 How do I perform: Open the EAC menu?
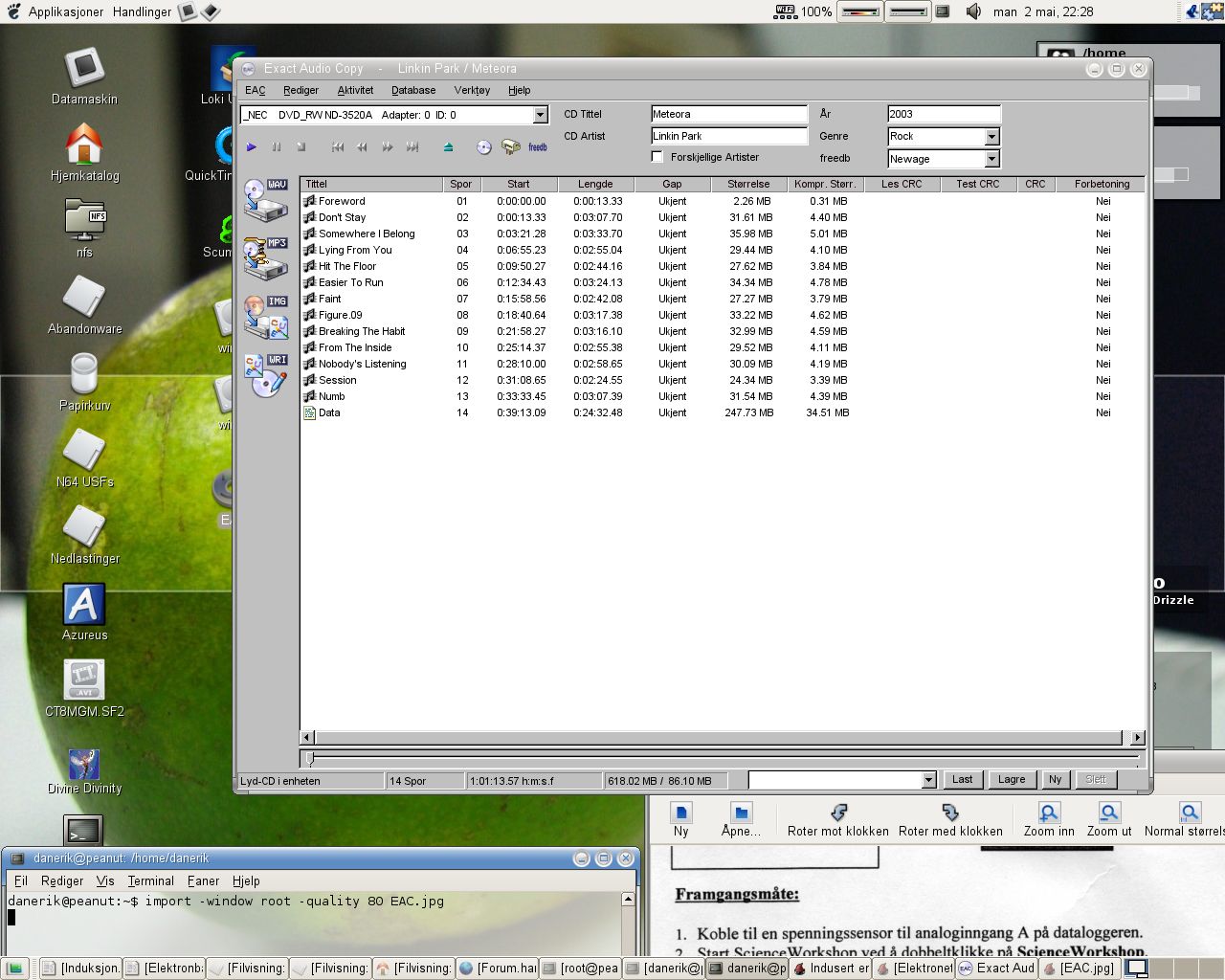coord(256,90)
